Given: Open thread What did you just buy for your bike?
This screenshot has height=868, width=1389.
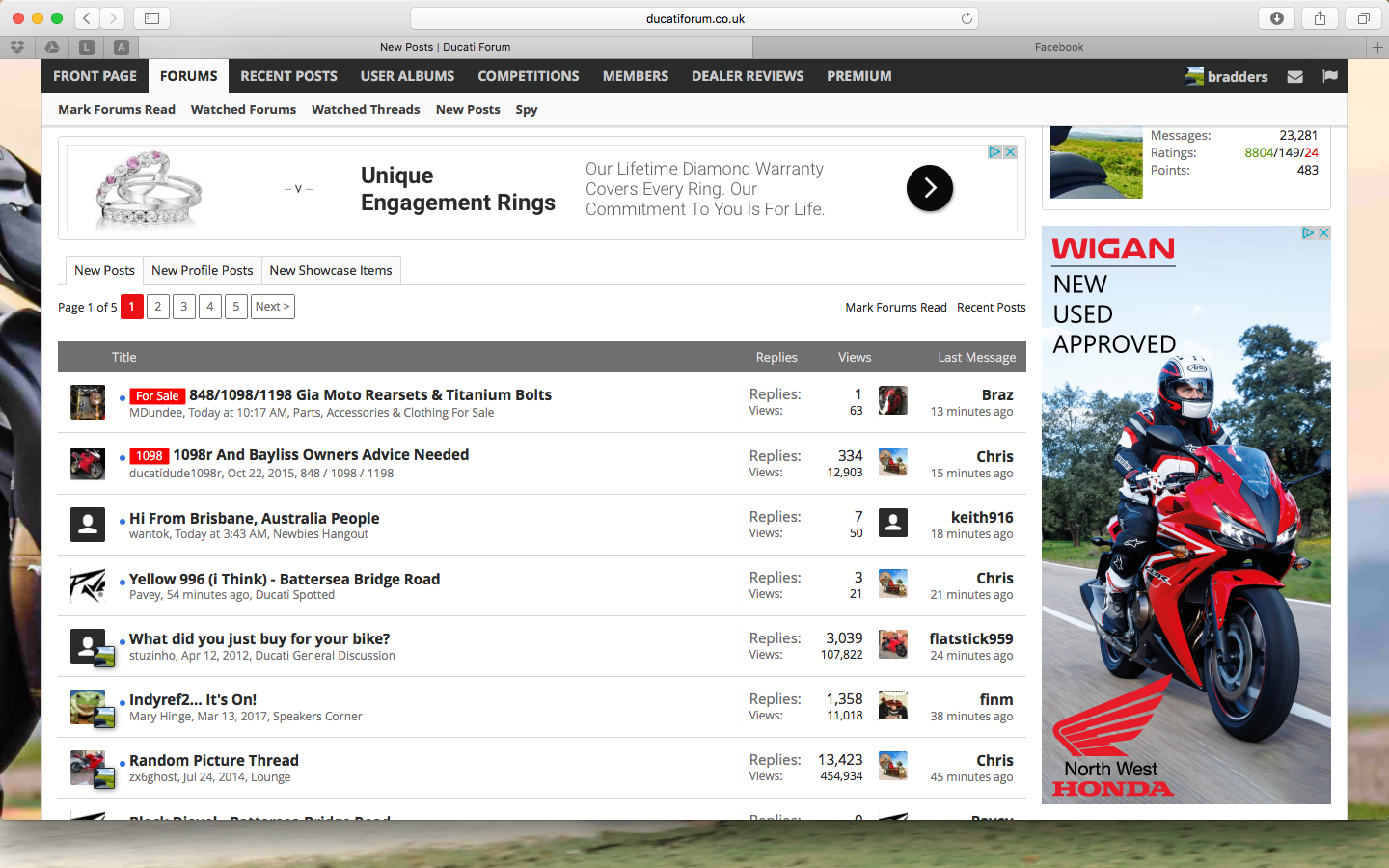Looking at the screenshot, I should (259, 638).
